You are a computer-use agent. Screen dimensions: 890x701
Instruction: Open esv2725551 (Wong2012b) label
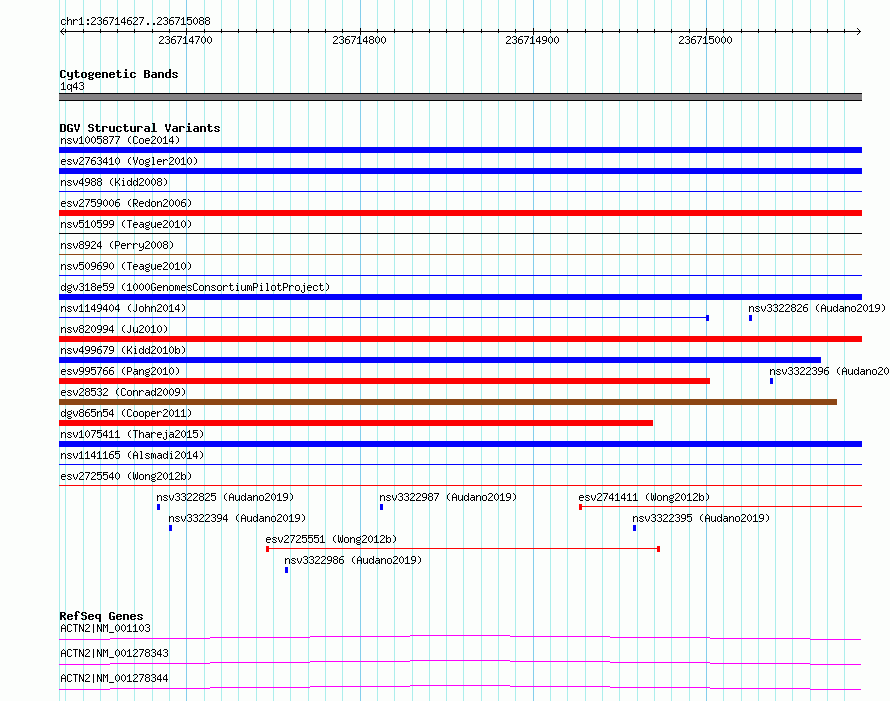coord(331,539)
